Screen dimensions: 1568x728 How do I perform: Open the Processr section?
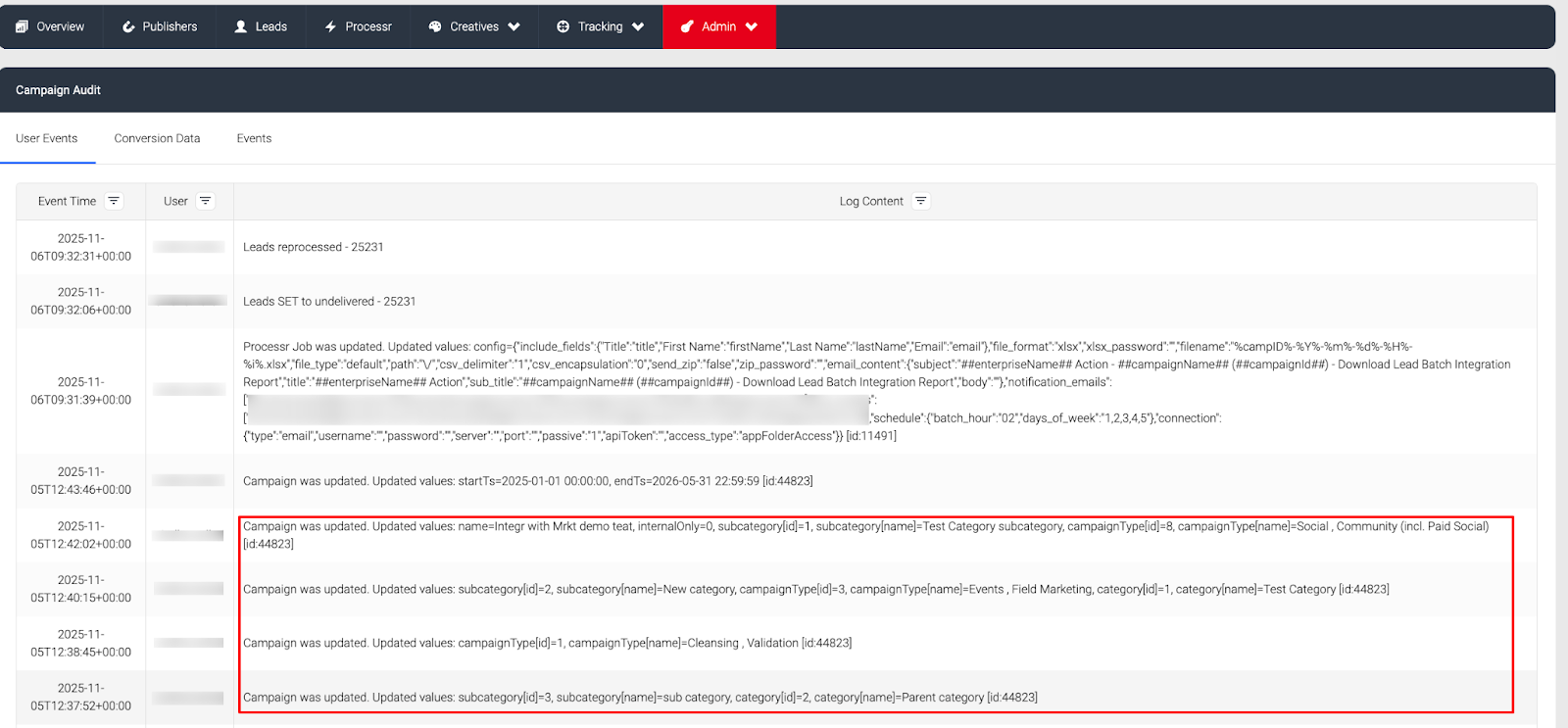[x=358, y=26]
